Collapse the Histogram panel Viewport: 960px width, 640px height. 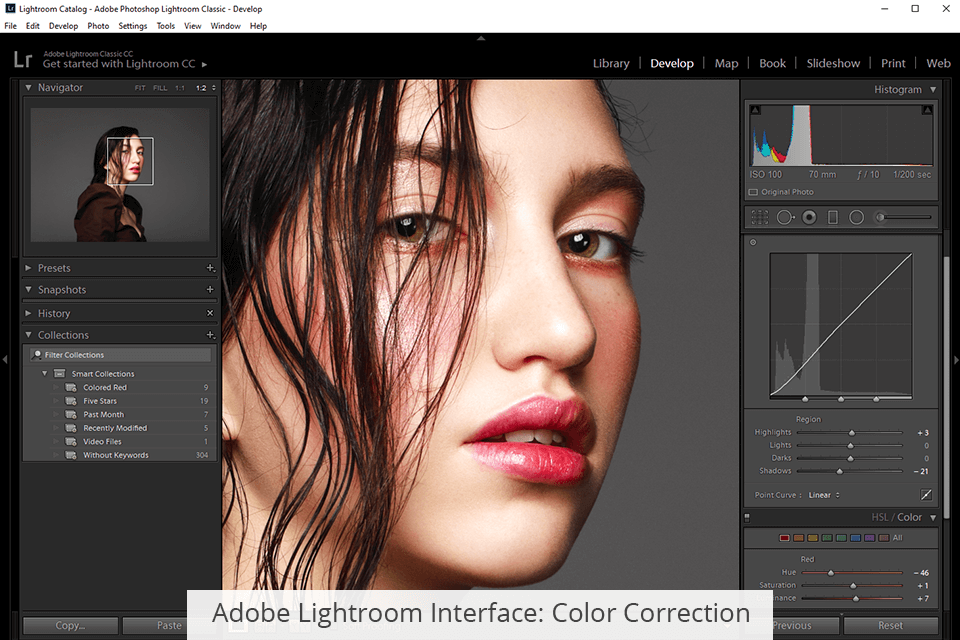[933, 89]
